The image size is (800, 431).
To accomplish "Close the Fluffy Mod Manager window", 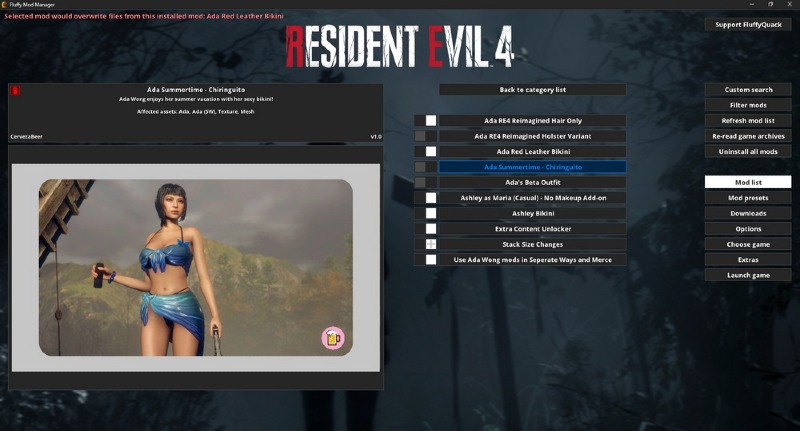I will coord(789,4).
